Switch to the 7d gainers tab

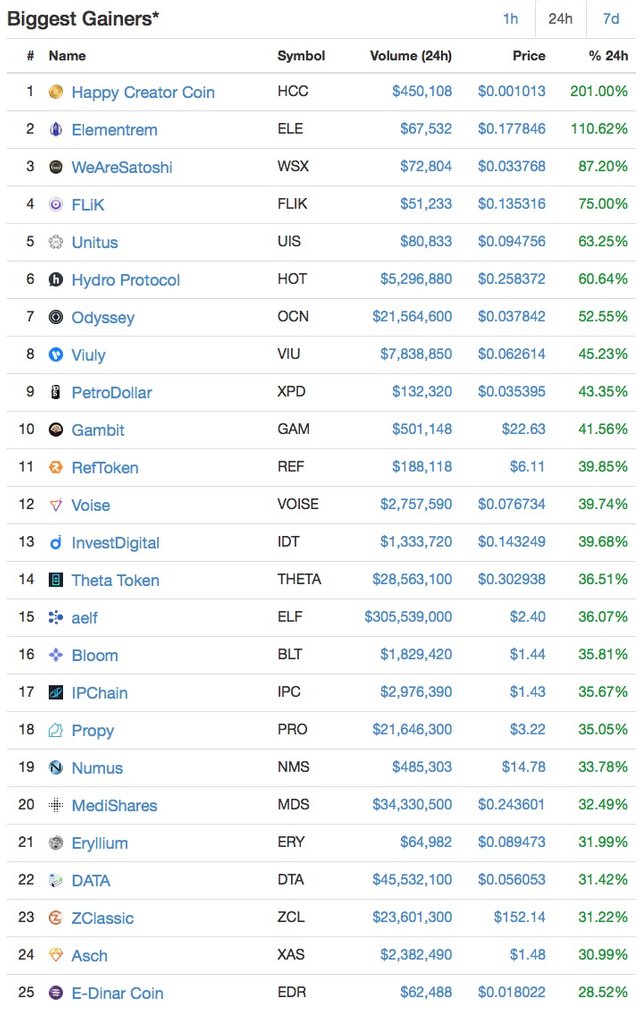click(610, 19)
